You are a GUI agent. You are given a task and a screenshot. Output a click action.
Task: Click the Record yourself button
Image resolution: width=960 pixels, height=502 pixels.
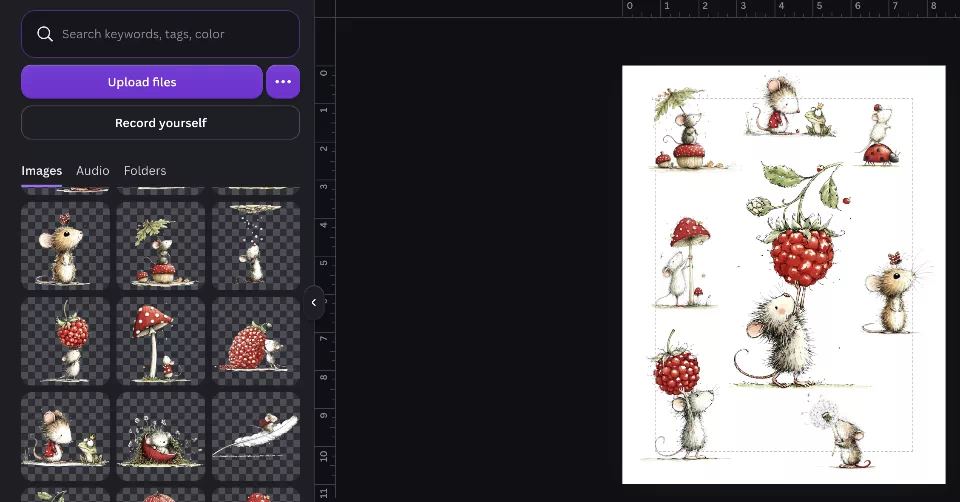point(160,123)
